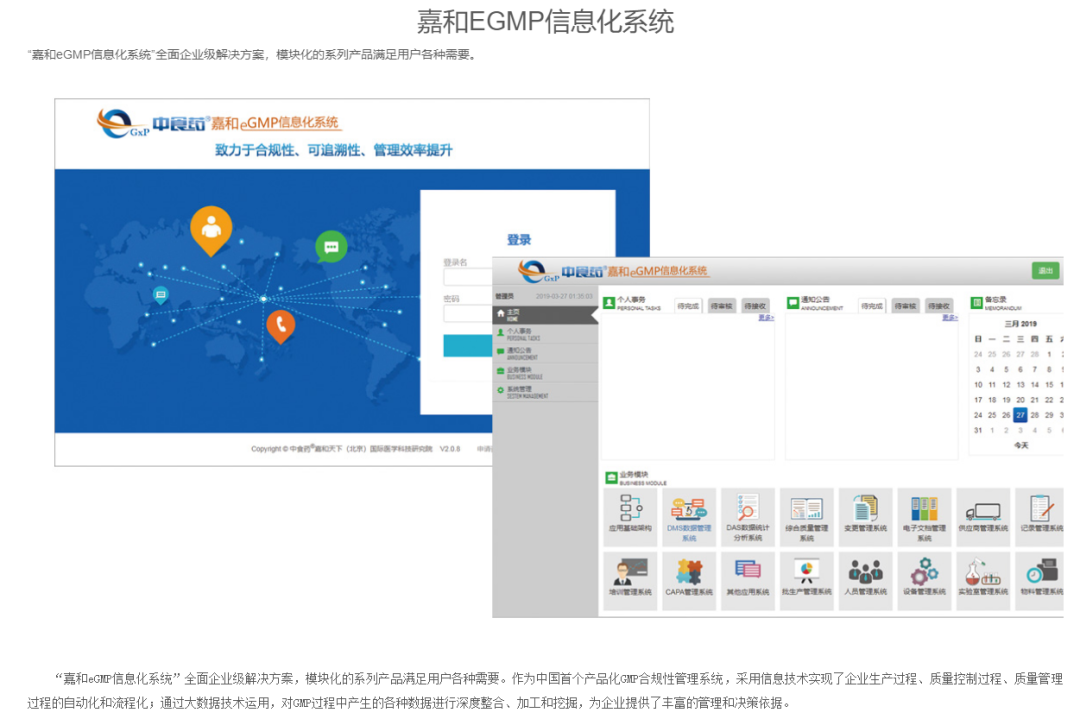Select date 31 in the March 2019 calendar
The image size is (1080, 719).
(x=978, y=430)
